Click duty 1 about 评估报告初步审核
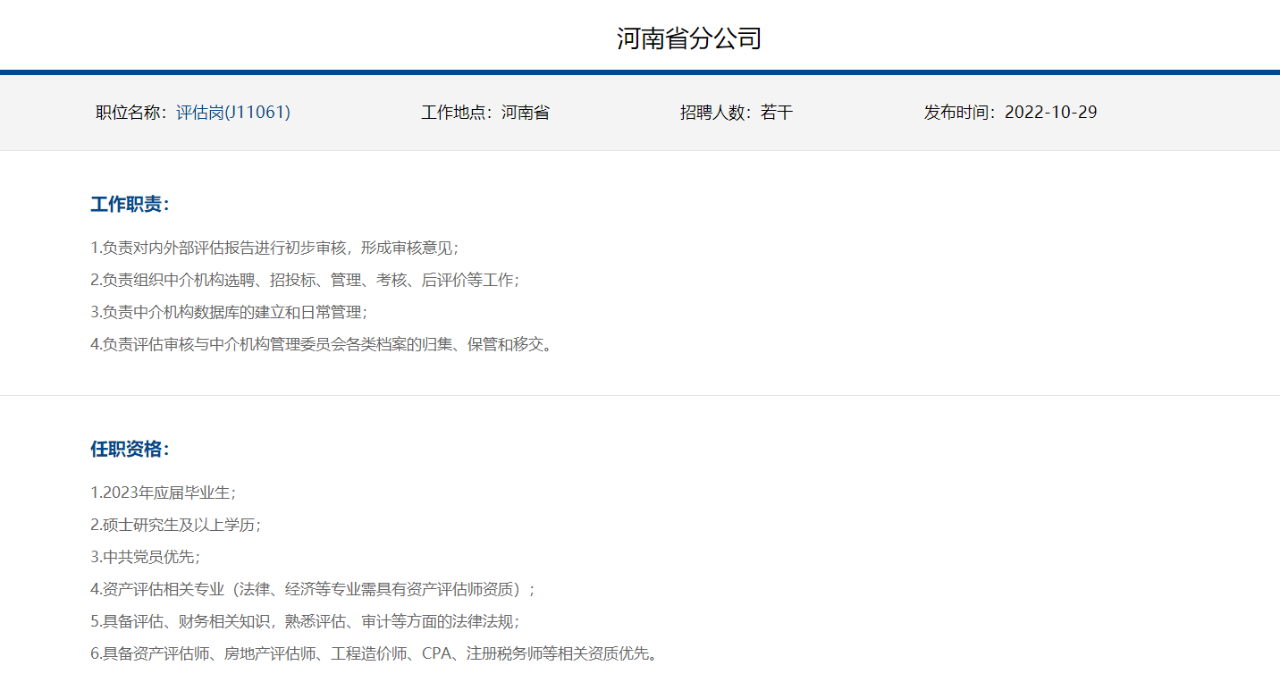This screenshot has width=1280, height=699. (274, 248)
